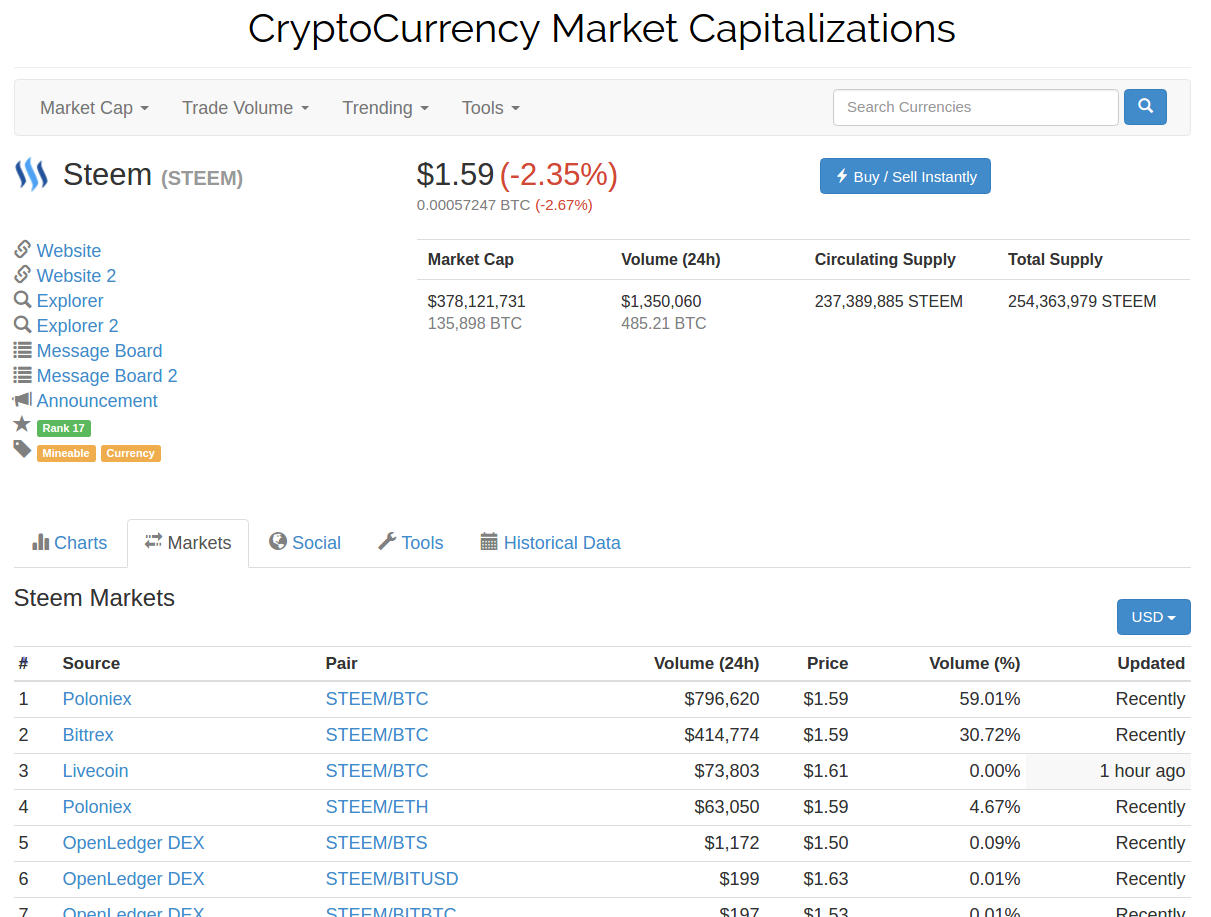Click the Mineable tag badge

(x=66, y=453)
